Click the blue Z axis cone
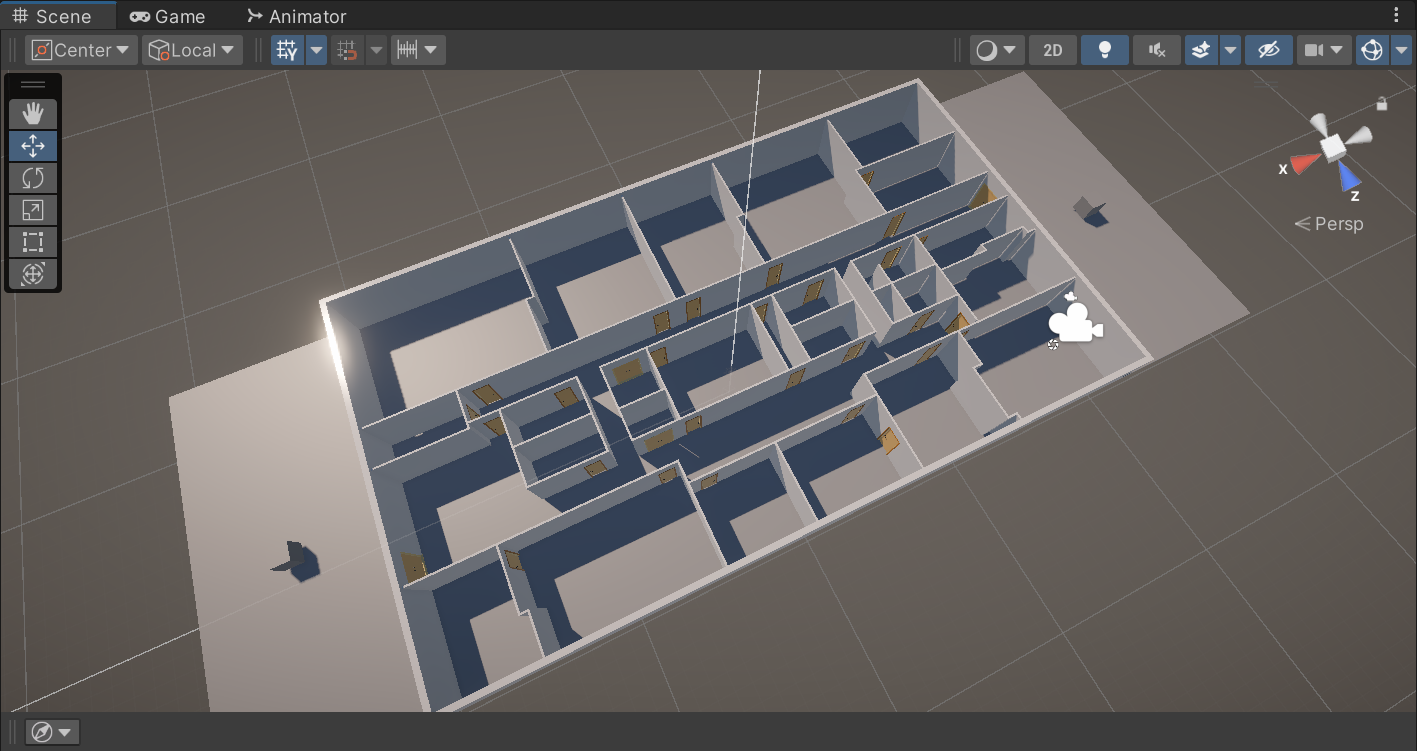 click(1349, 178)
